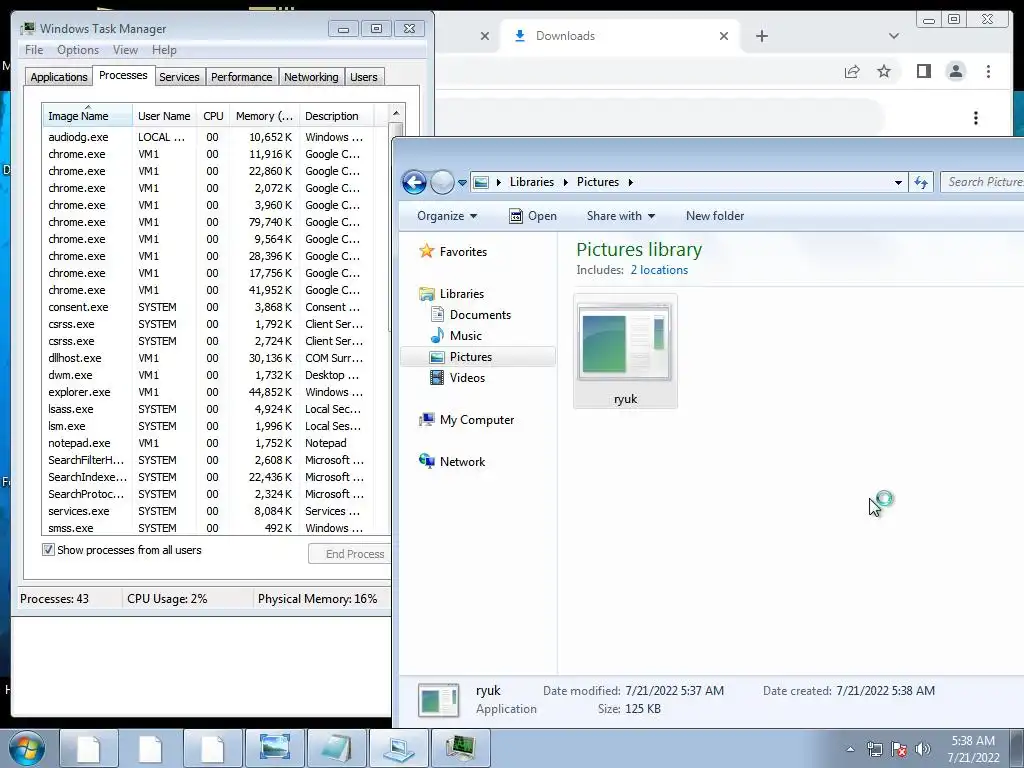Expand the address bar history dropdown
Screen dimensions: 1024x768
point(898,182)
